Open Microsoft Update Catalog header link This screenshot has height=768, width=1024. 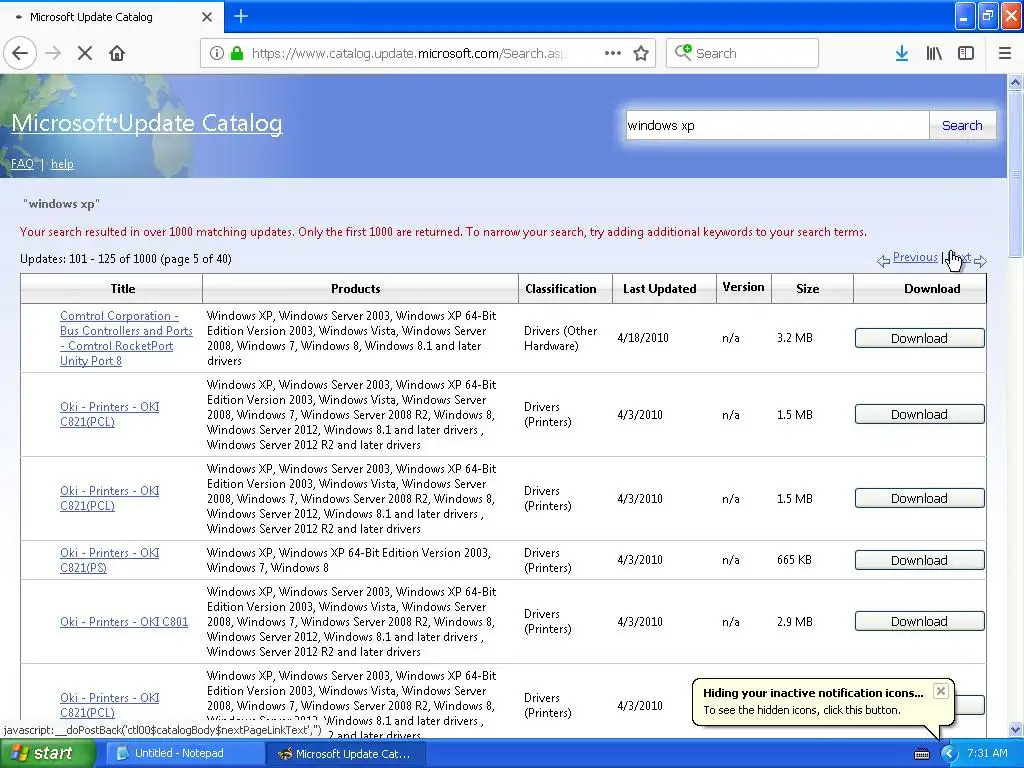click(x=147, y=123)
